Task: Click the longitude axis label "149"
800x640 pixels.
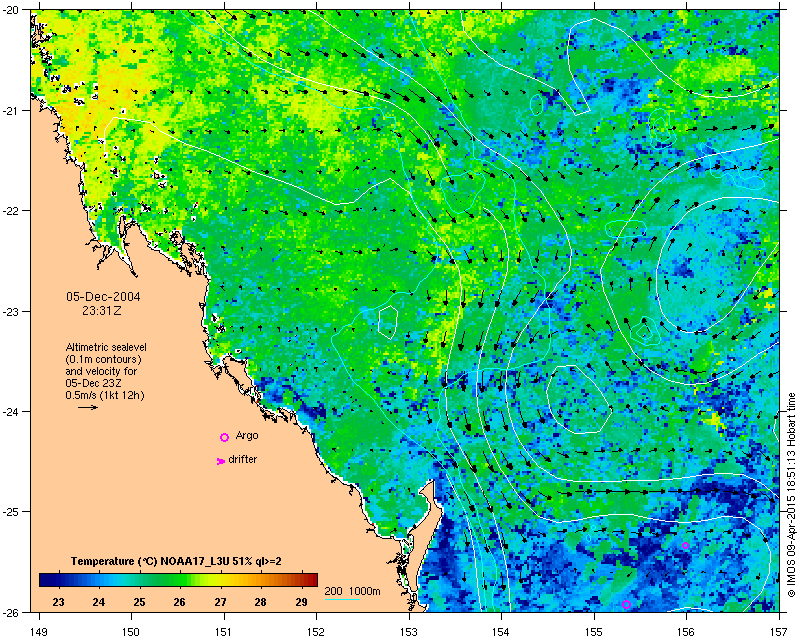Action: coord(39,632)
